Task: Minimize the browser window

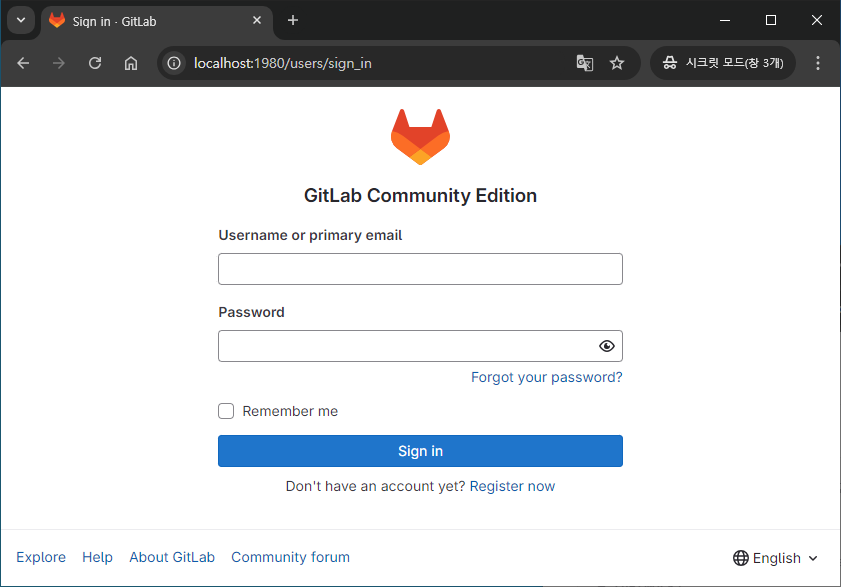Action: [725, 20]
